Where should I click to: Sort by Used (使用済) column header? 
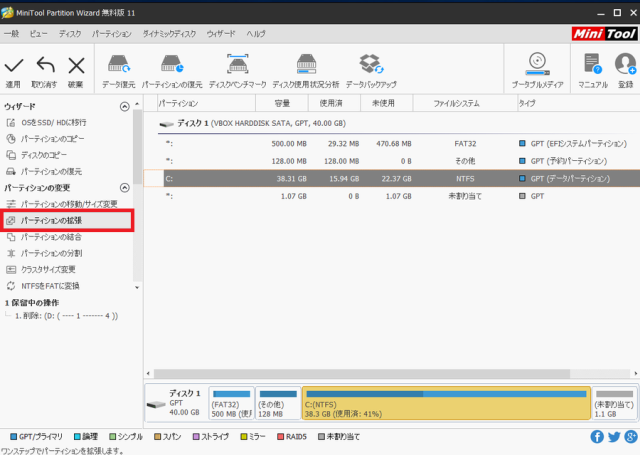tap(334, 103)
